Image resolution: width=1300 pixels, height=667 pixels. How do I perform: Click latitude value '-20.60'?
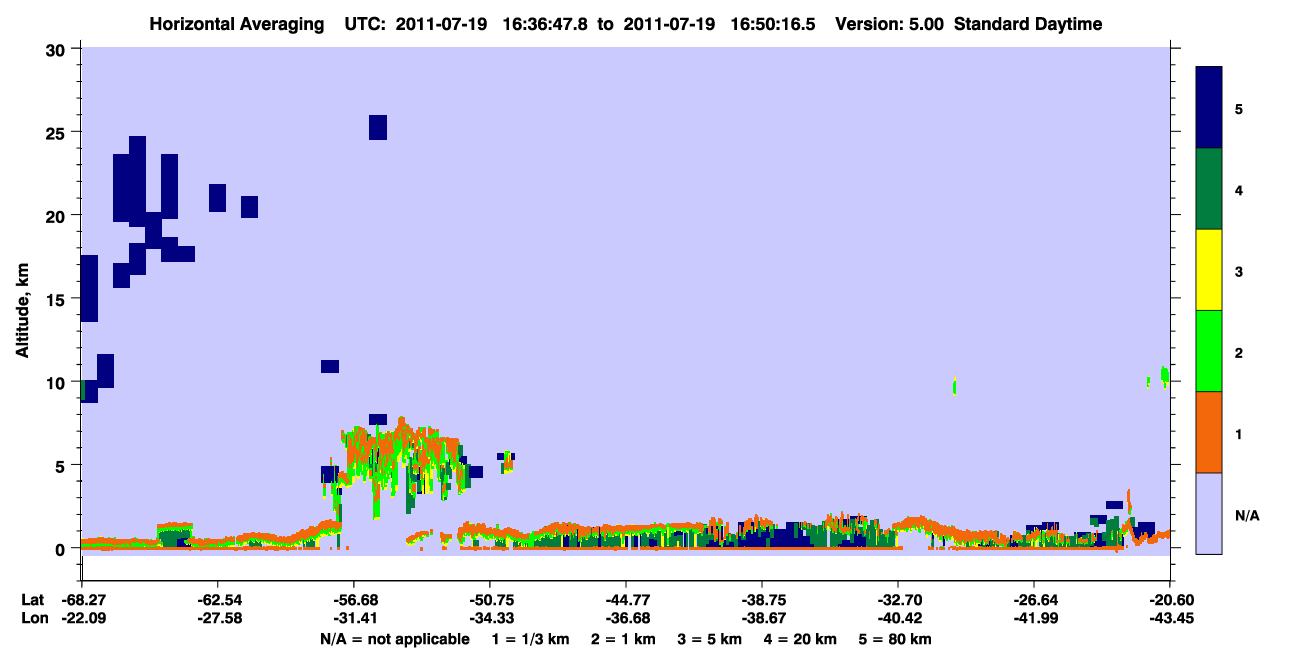click(1170, 600)
